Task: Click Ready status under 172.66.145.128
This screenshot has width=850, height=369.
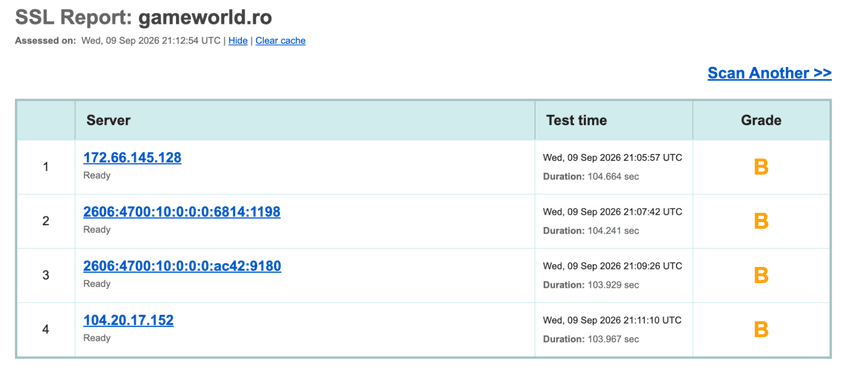Action: coord(96,176)
